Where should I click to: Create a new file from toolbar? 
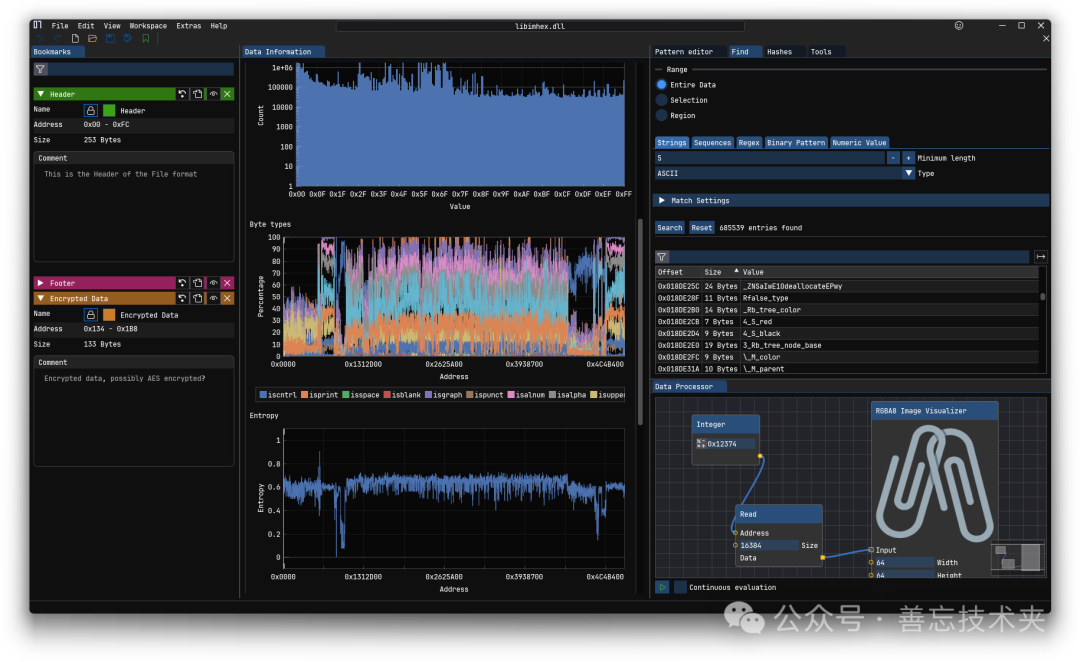click(x=75, y=38)
